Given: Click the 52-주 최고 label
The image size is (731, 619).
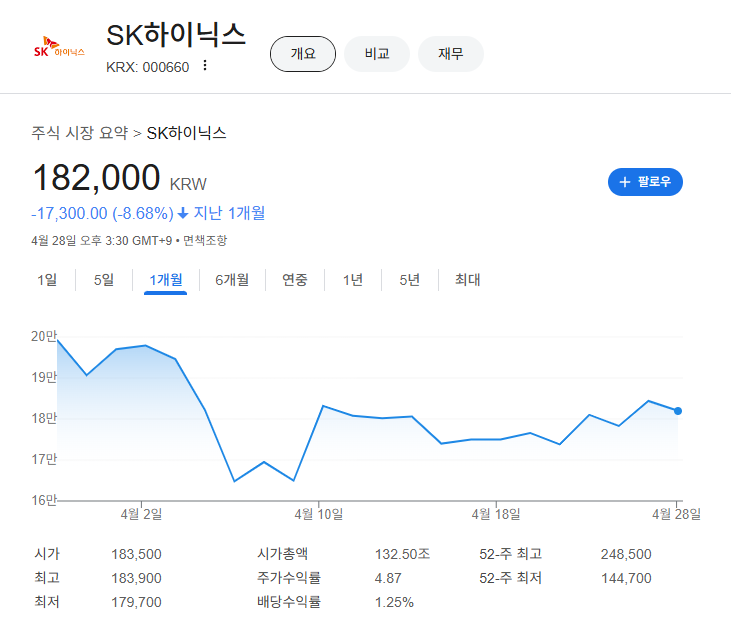Looking at the screenshot, I should (x=510, y=554).
